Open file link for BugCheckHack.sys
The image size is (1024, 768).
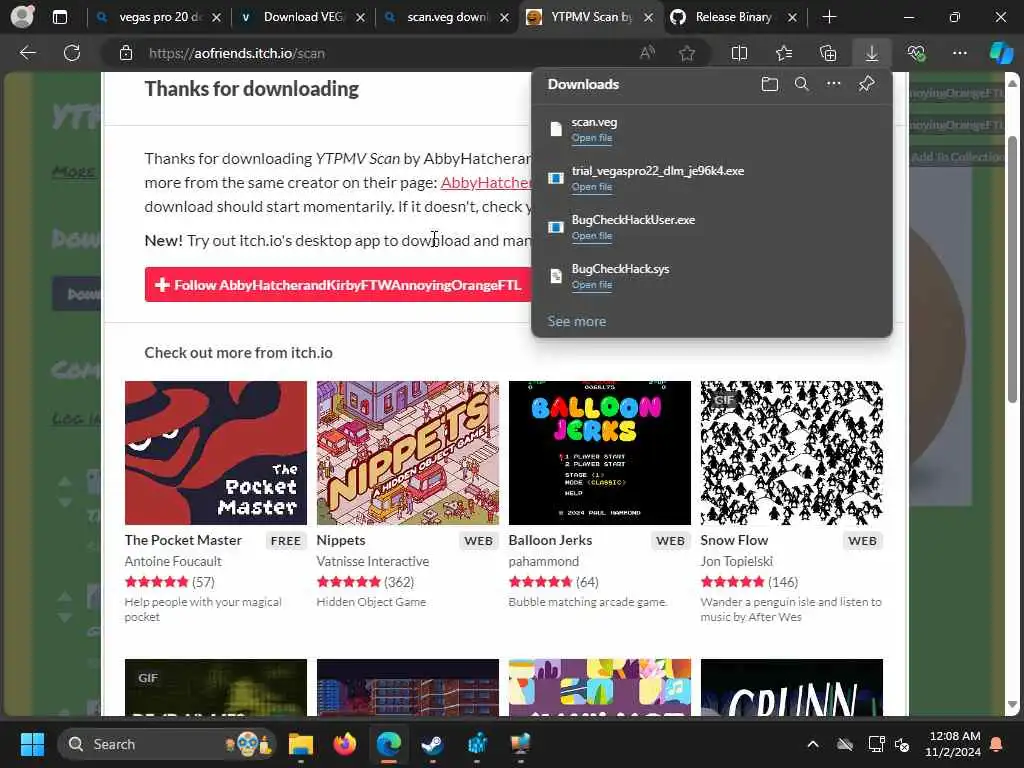pyautogui.click(x=592, y=285)
